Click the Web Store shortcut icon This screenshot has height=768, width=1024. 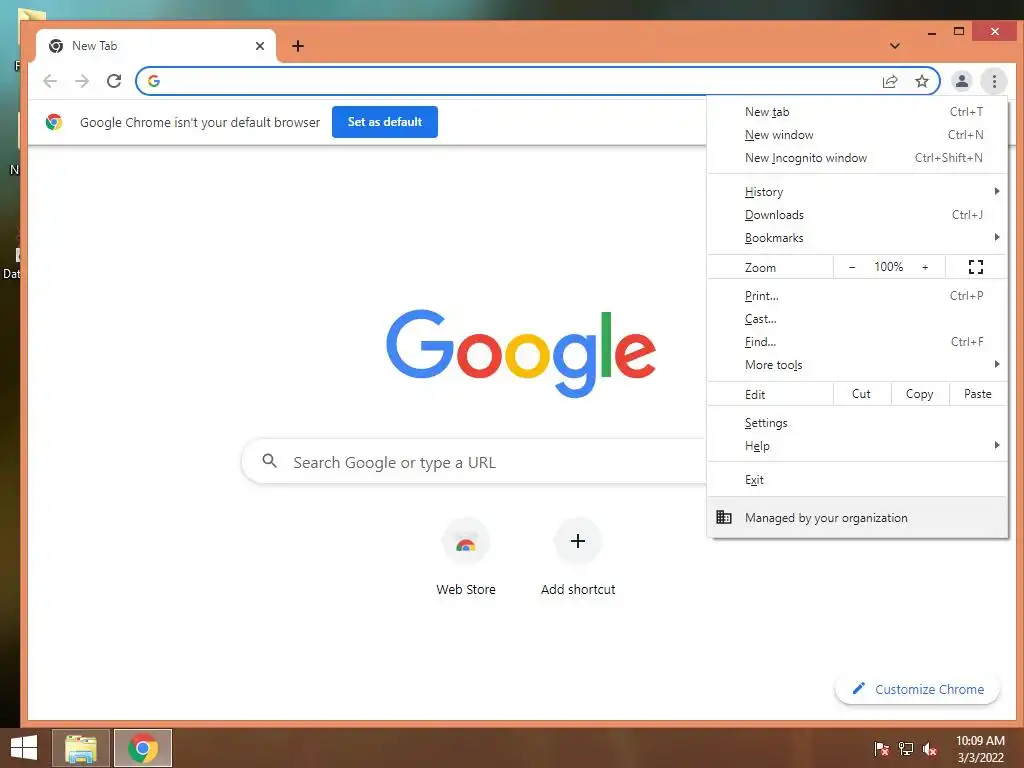[466, 541]
